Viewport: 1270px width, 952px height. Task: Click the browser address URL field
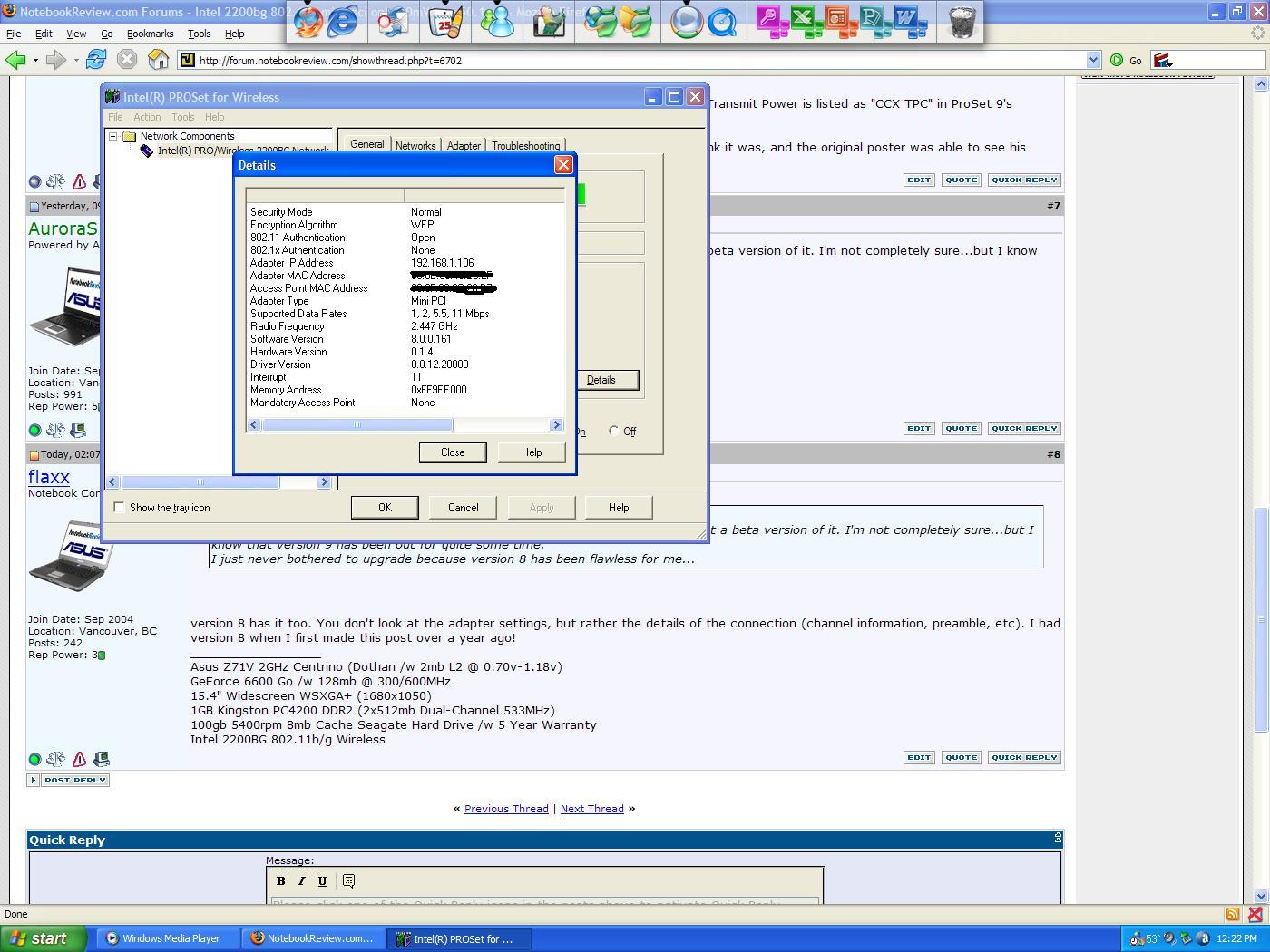point(640,60)
